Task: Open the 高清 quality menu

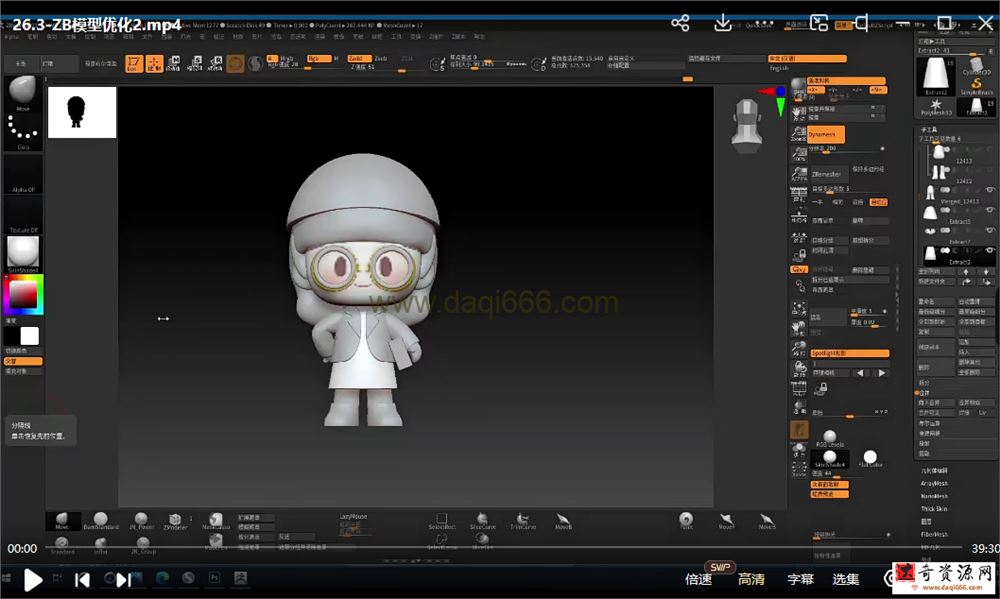Action: tap(751, 579)
